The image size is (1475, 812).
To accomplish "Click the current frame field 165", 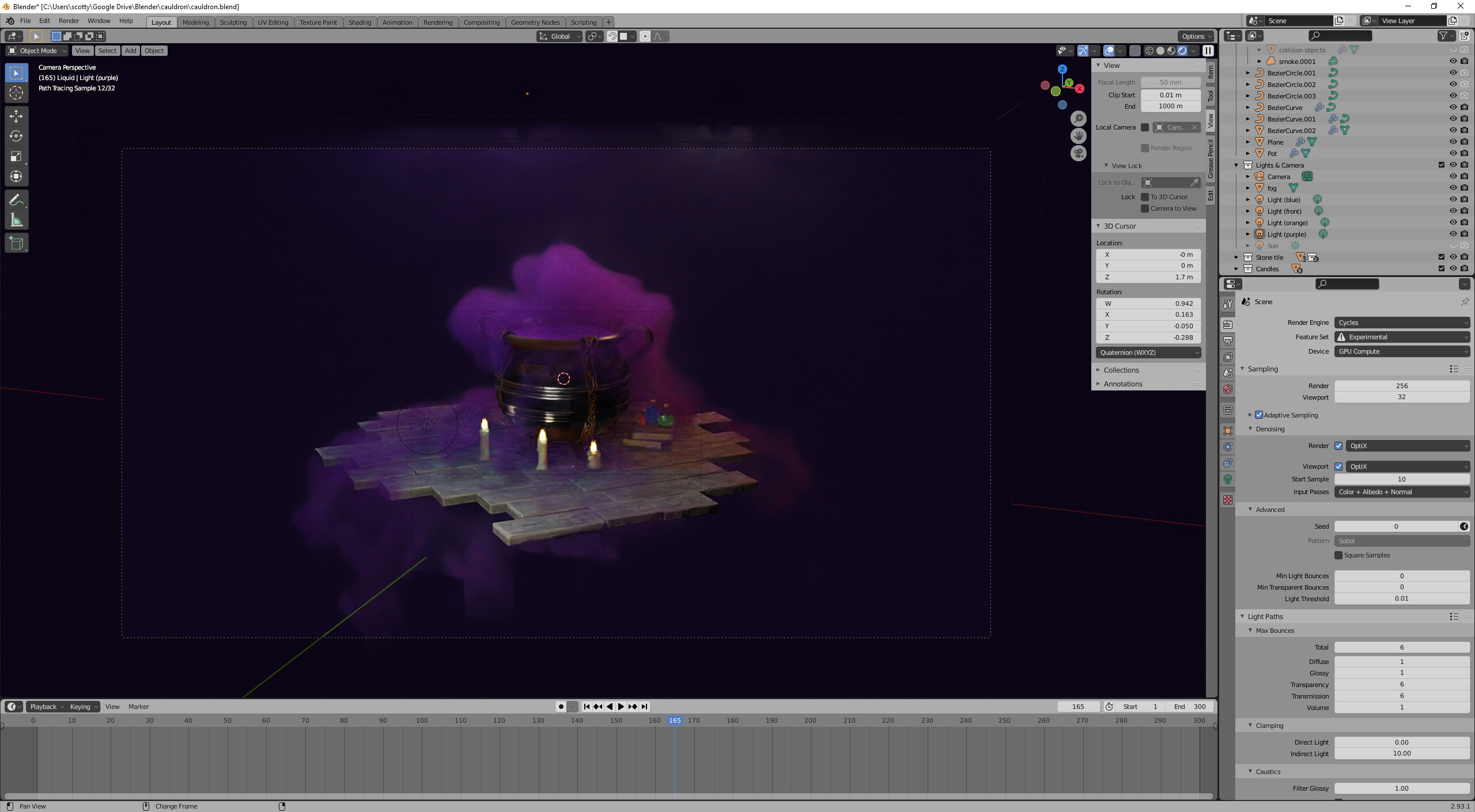I will click(1078, 707).
